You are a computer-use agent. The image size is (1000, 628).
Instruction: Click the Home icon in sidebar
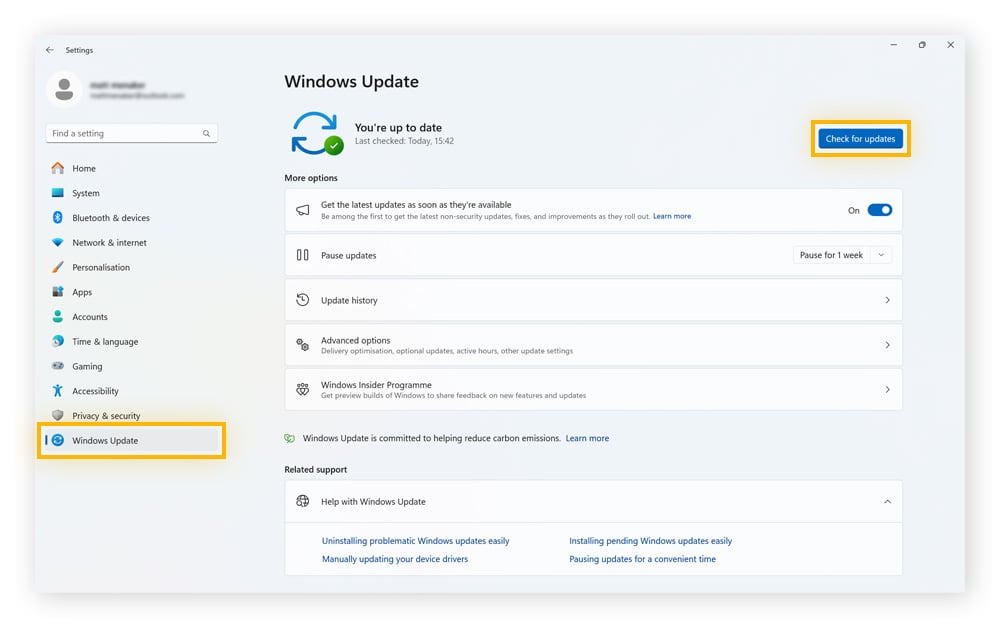click(58, 168)
